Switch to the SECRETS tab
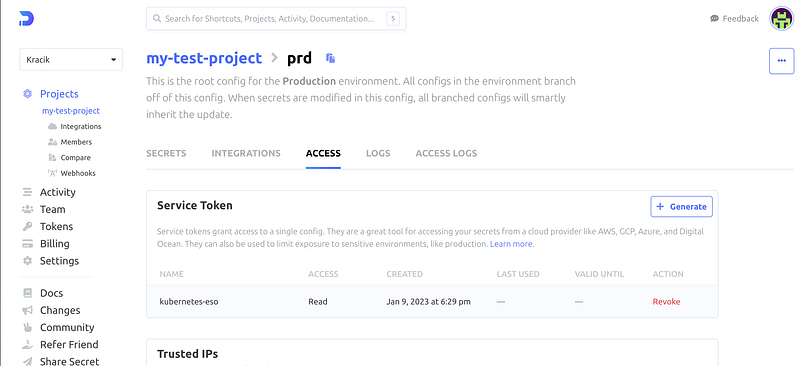Image resolution: width=800 pixels, height=366 pixels. [166, 153]
